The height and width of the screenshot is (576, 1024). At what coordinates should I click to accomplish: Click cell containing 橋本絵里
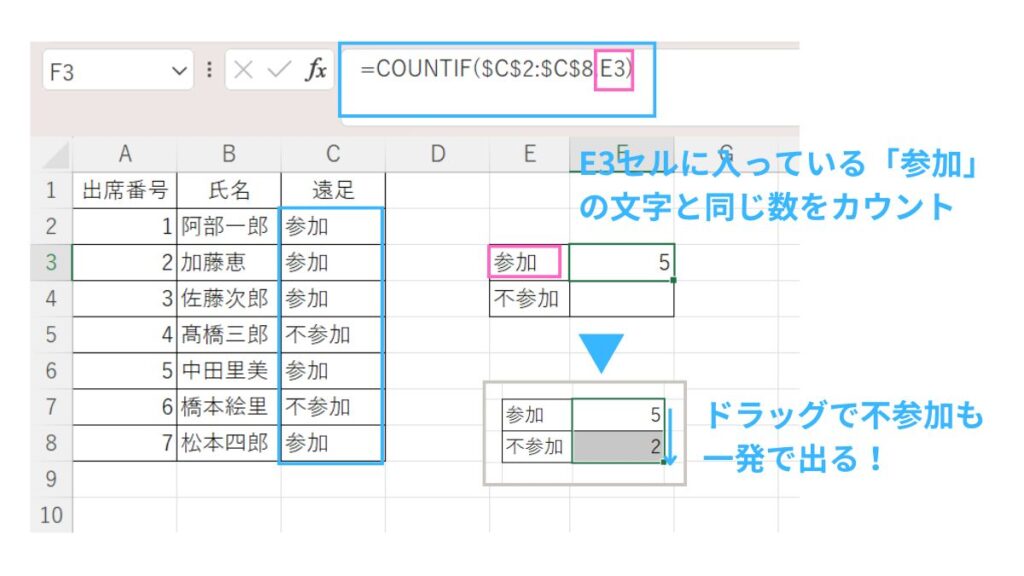(x=229, y=407)
